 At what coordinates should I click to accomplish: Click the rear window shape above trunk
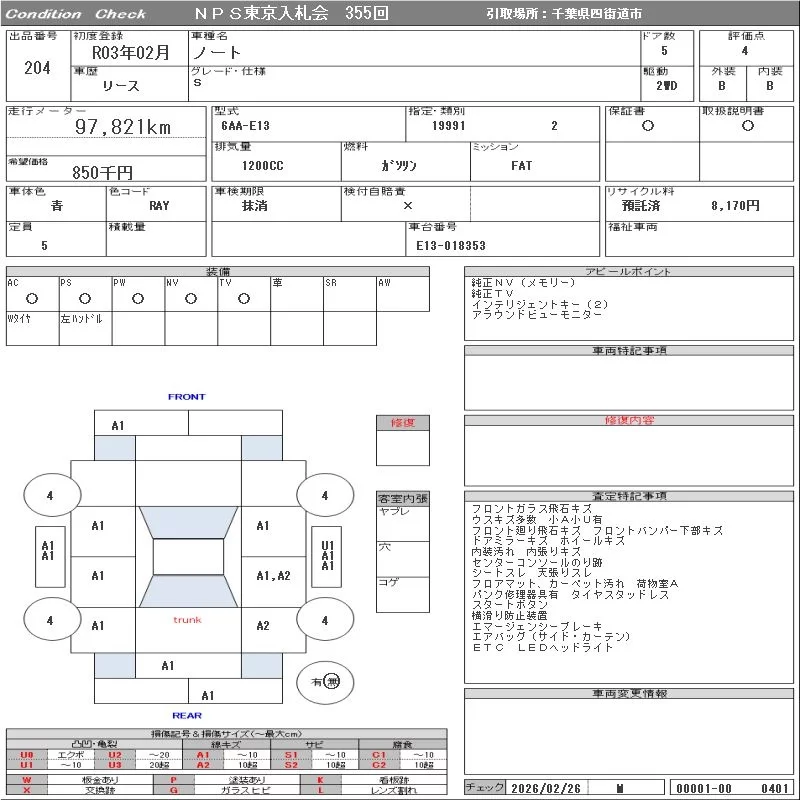click(x=188, y=592)
